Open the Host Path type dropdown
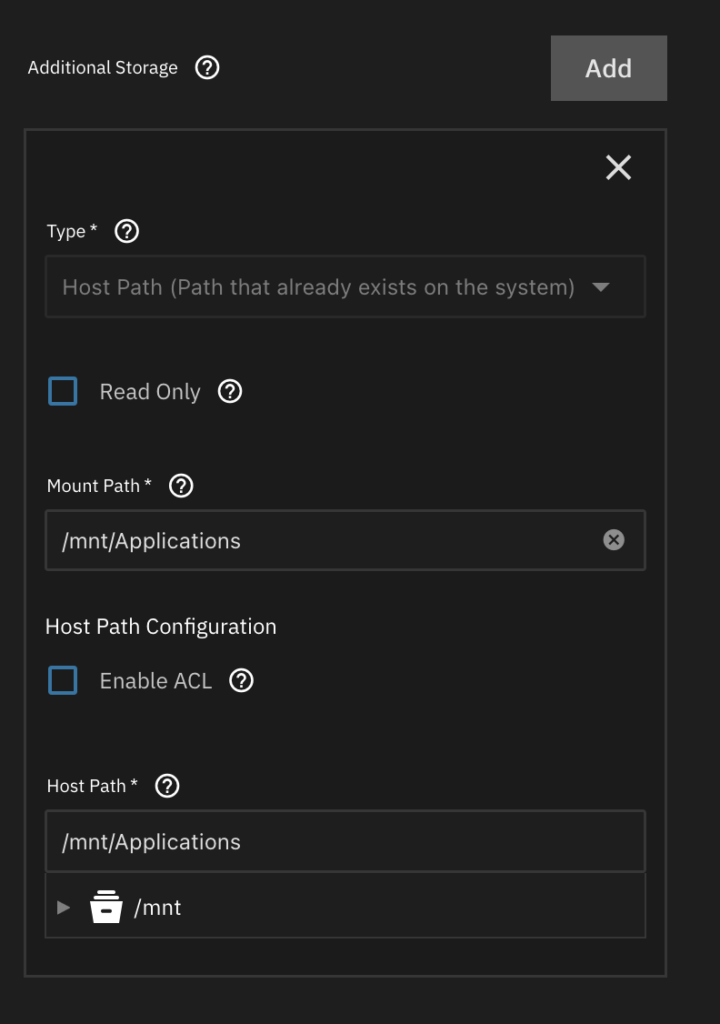Image resolution: width=720 pixels, height=1024 pixels. click(320, 287)
